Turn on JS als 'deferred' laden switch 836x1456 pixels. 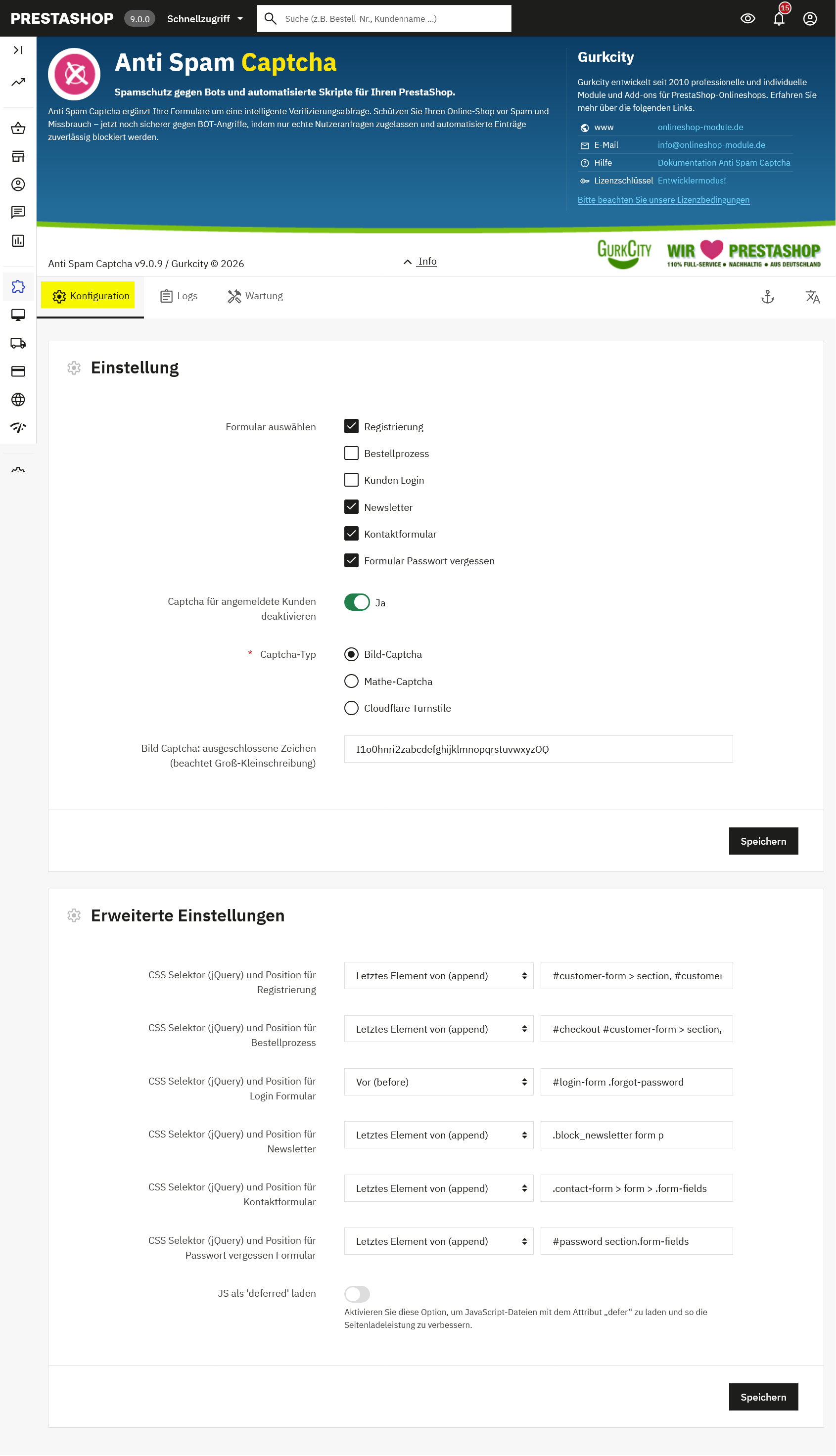coord(357,1294)
